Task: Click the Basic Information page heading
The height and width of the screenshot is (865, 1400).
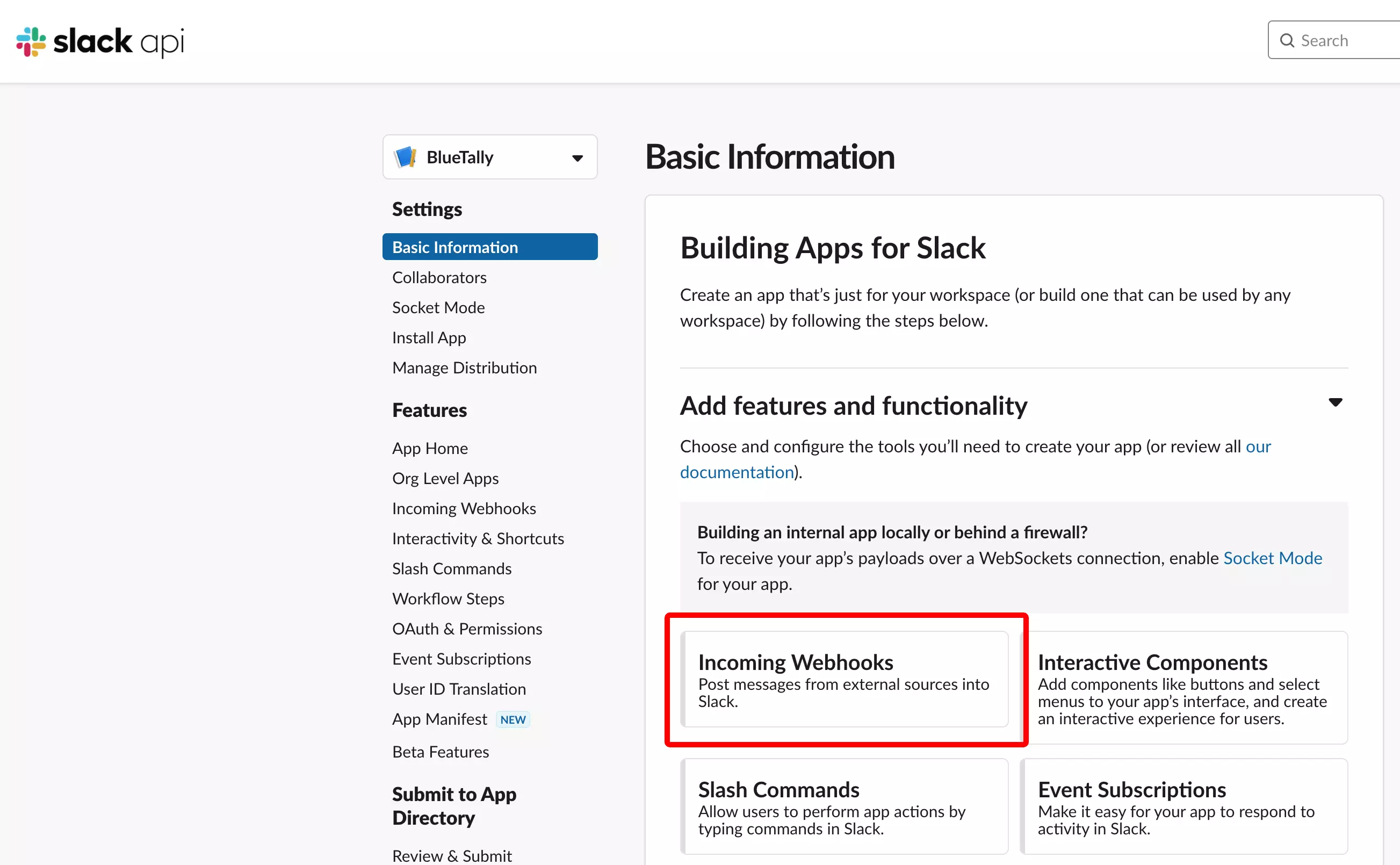Action: [x=770, y=157]
